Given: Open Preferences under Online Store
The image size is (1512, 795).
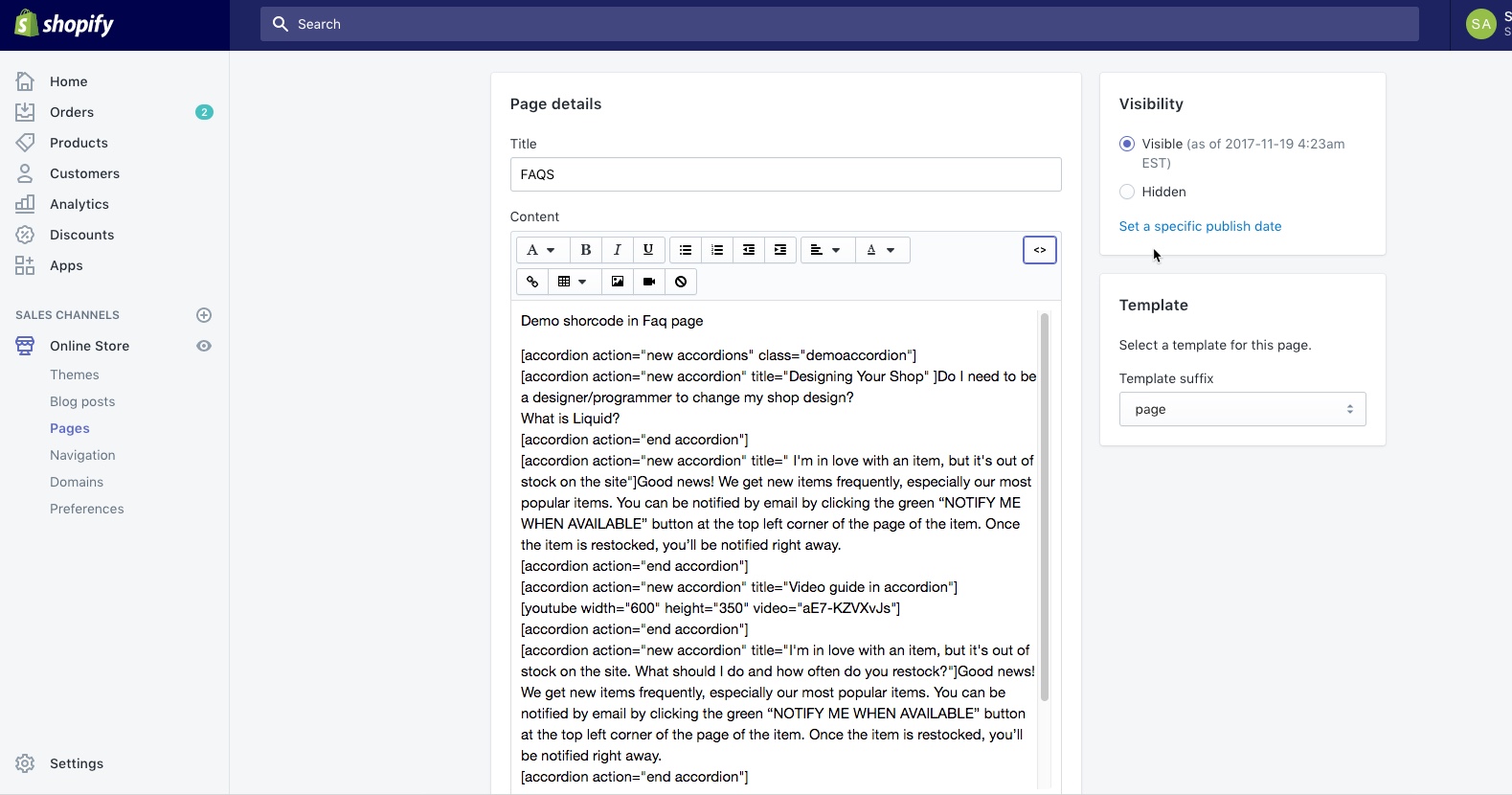Looking at the screenshot, I should tap(87, 509).
